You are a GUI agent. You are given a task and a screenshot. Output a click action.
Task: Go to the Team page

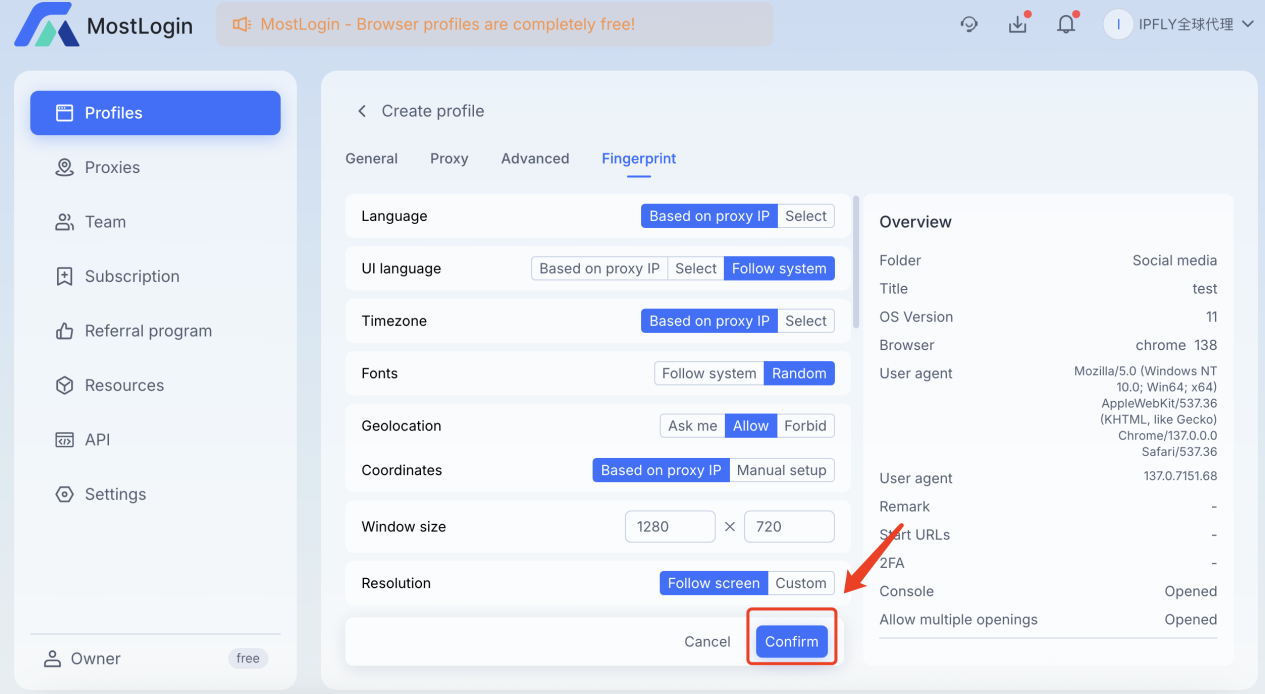click(105, 222)
